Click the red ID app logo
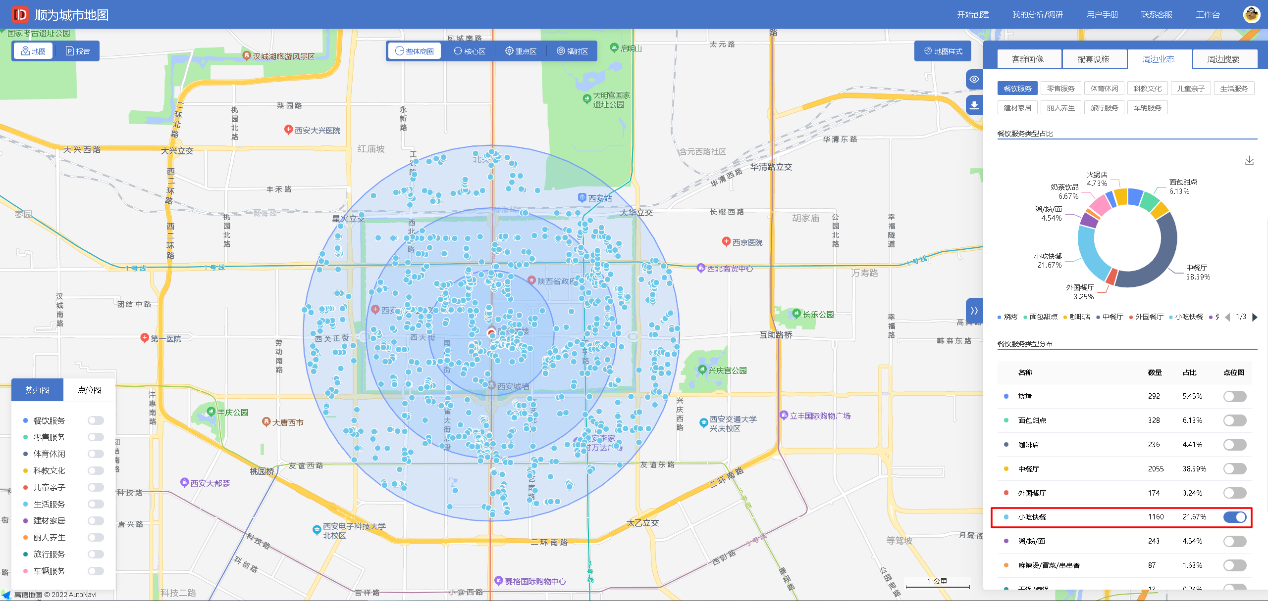This screenshot has height=601, width=1268. [19, 15]
